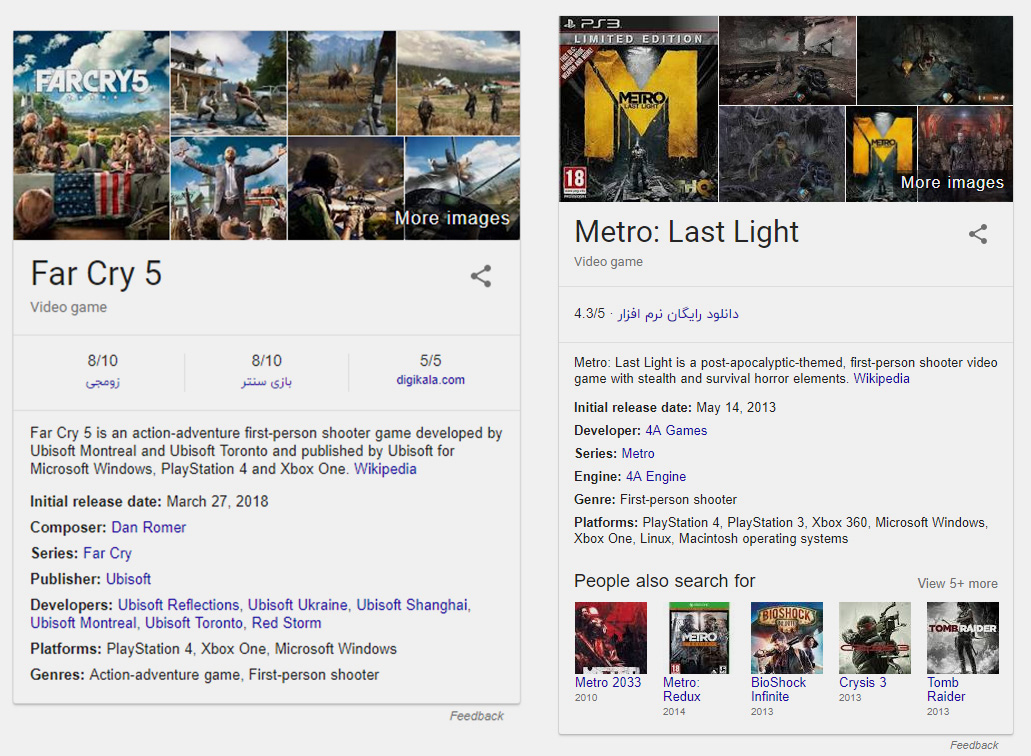Open Far Cry 5 Wikipedia link
Screen dimensions: 1031x756
coord(385,469)
